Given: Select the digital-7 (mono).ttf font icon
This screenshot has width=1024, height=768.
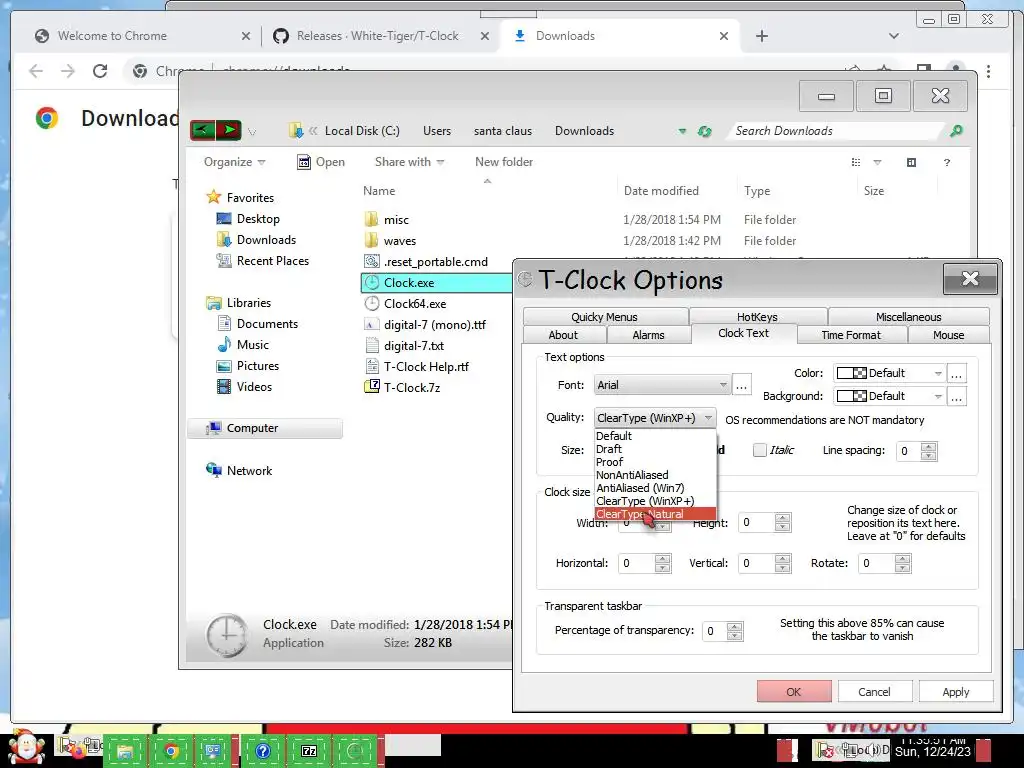Looking at the screenshot, I should [372, 325].
